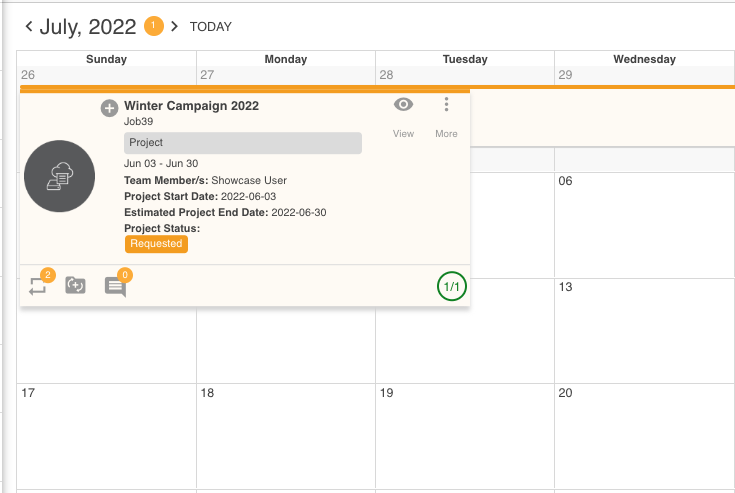Click the 1/1 progress circle

pyautogui.click(x=451, y=287)
